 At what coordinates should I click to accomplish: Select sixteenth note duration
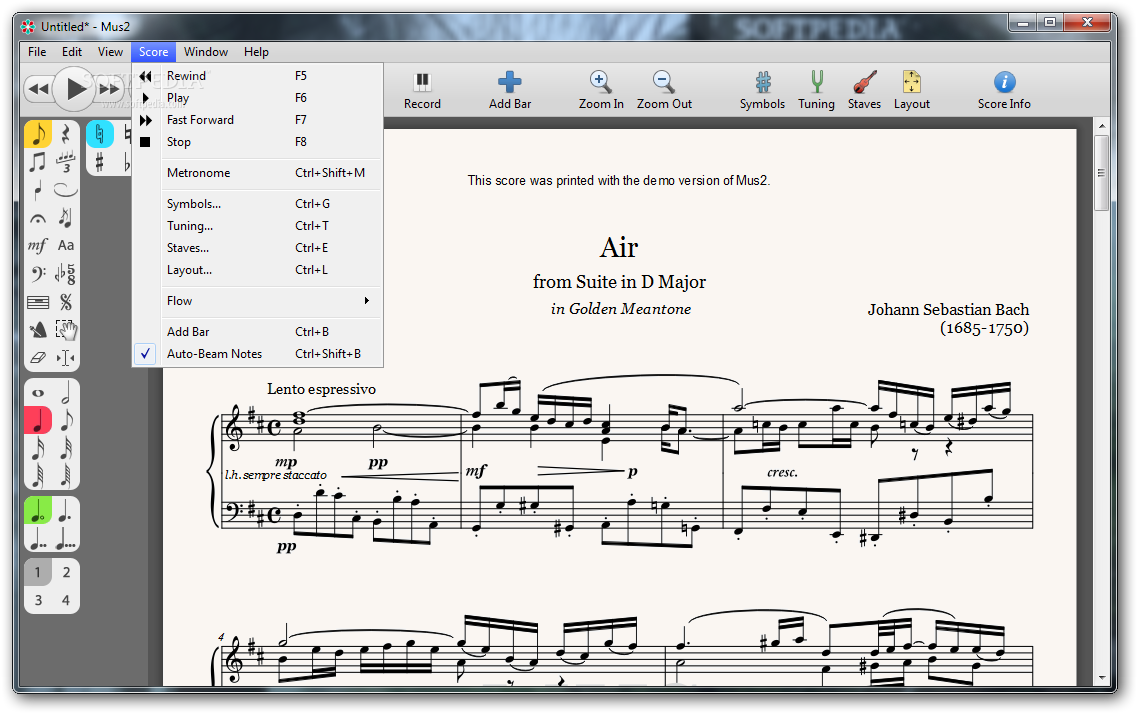tap(38, 448)
